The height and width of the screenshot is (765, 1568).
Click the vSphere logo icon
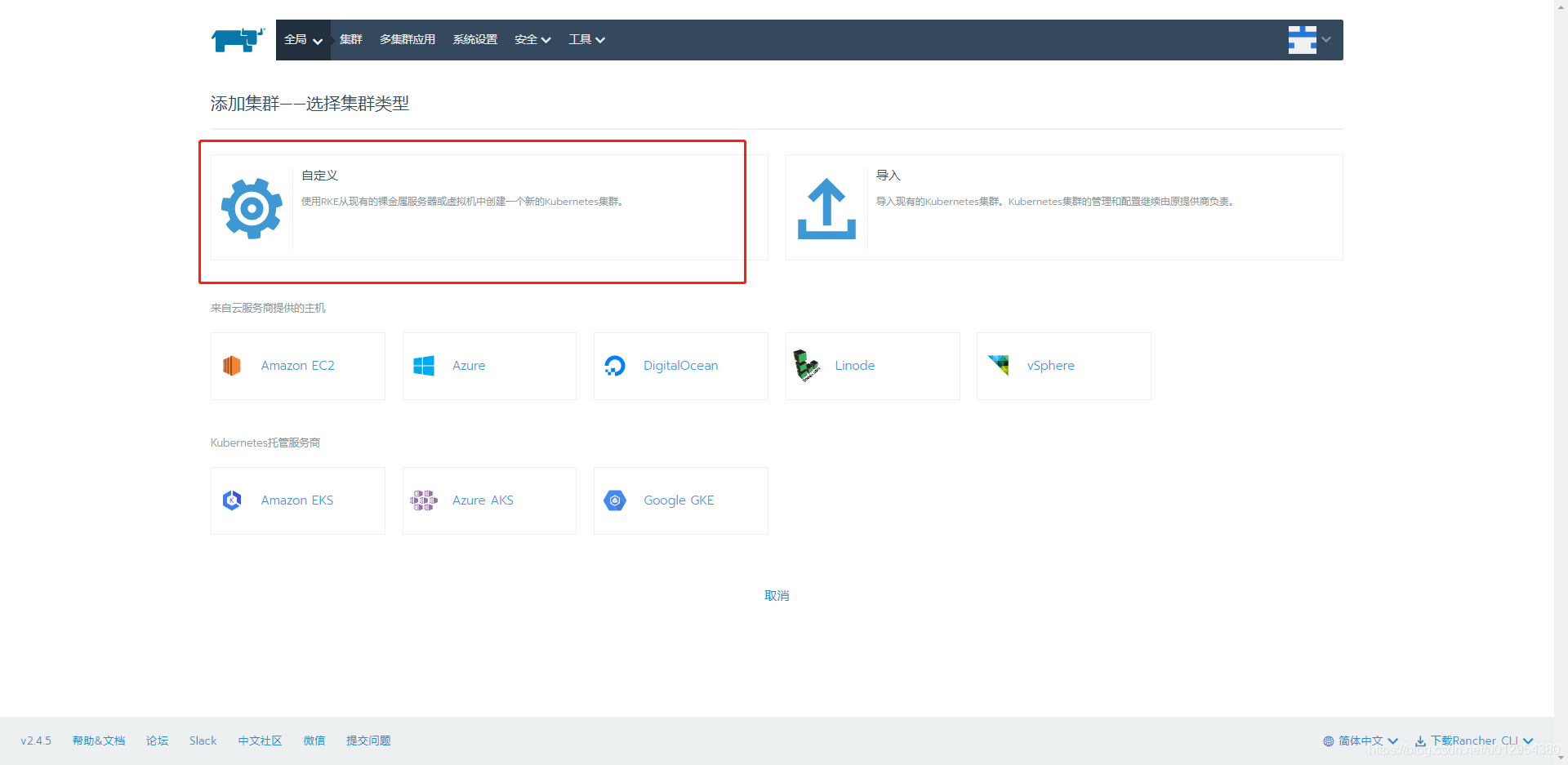coord(999,365)
